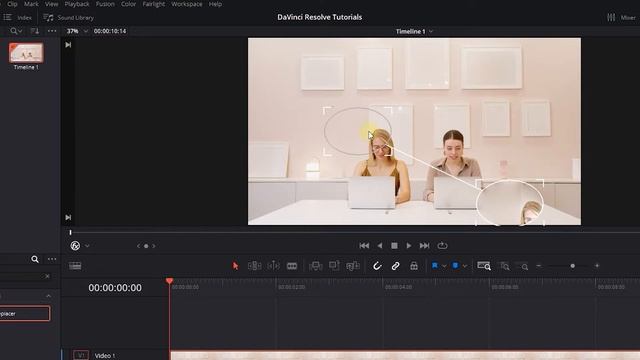
Task: Click the timeline zoom slider handle
Action: click(x=573, y=266)
